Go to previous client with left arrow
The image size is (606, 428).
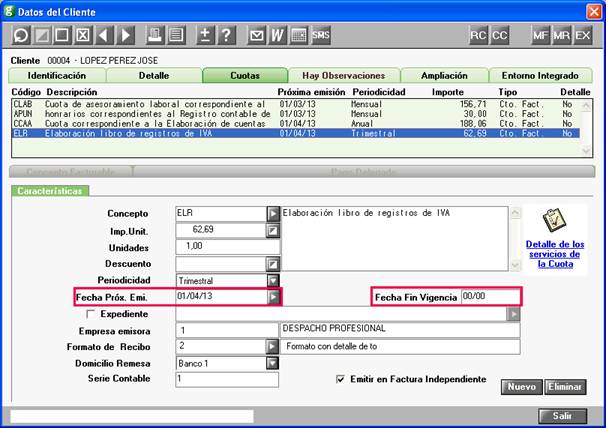(x=103, y=36)
